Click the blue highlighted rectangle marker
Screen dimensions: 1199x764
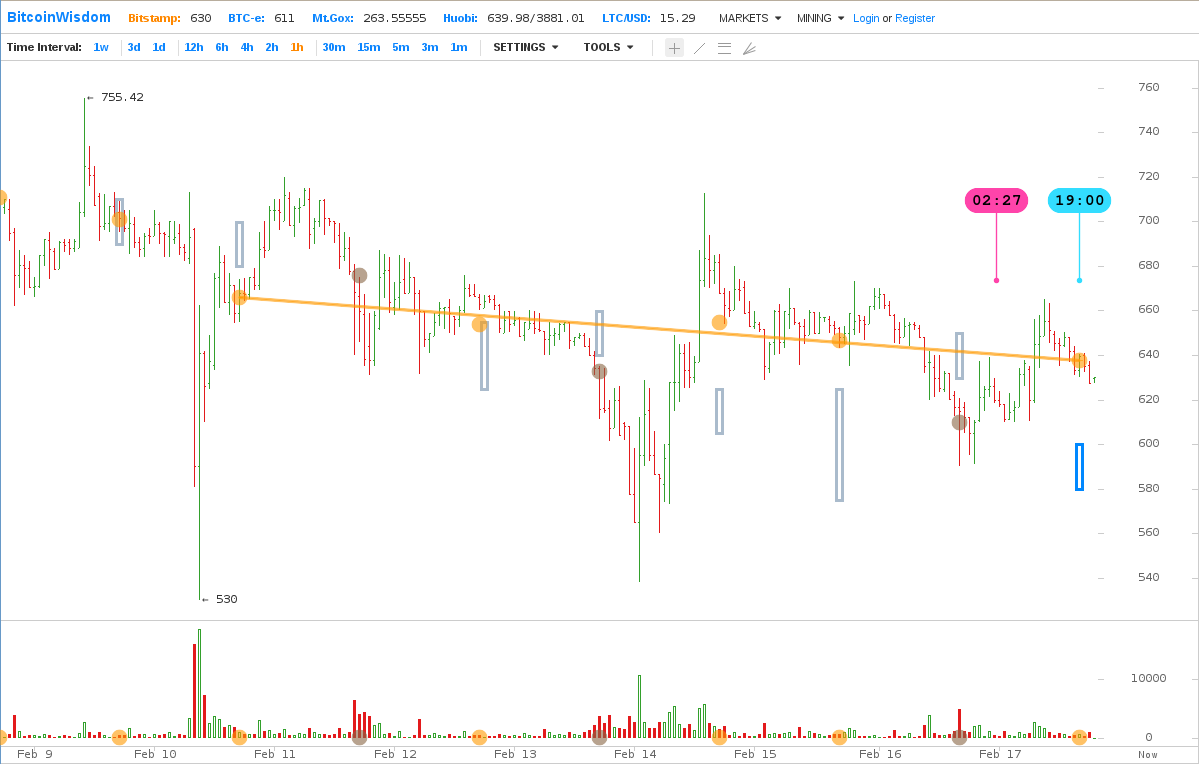pyautogui.click(x=1079, y=467)
